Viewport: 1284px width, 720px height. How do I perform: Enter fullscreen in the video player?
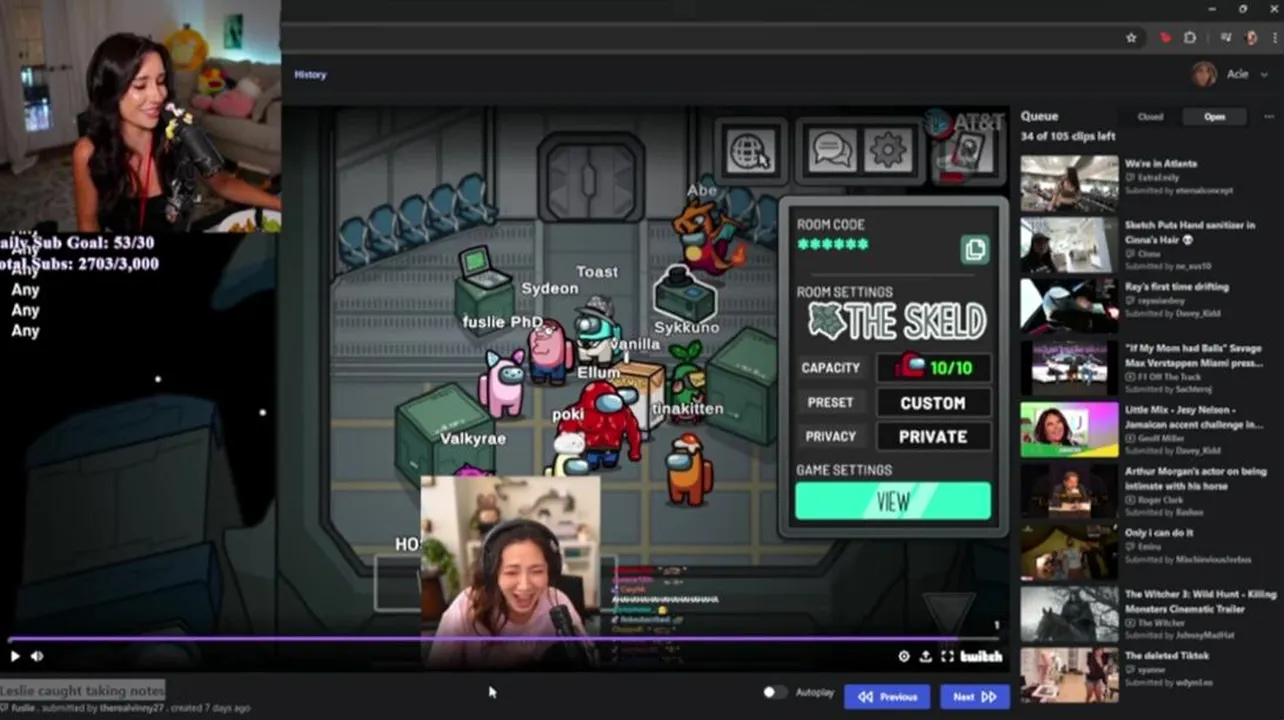947,656
